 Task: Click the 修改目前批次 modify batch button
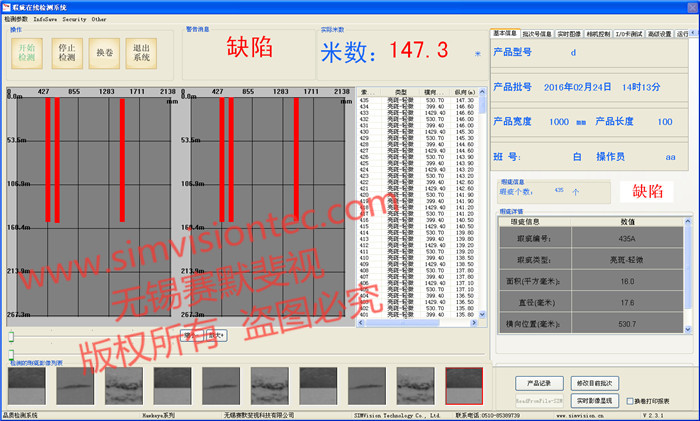(x=592, y=382)
